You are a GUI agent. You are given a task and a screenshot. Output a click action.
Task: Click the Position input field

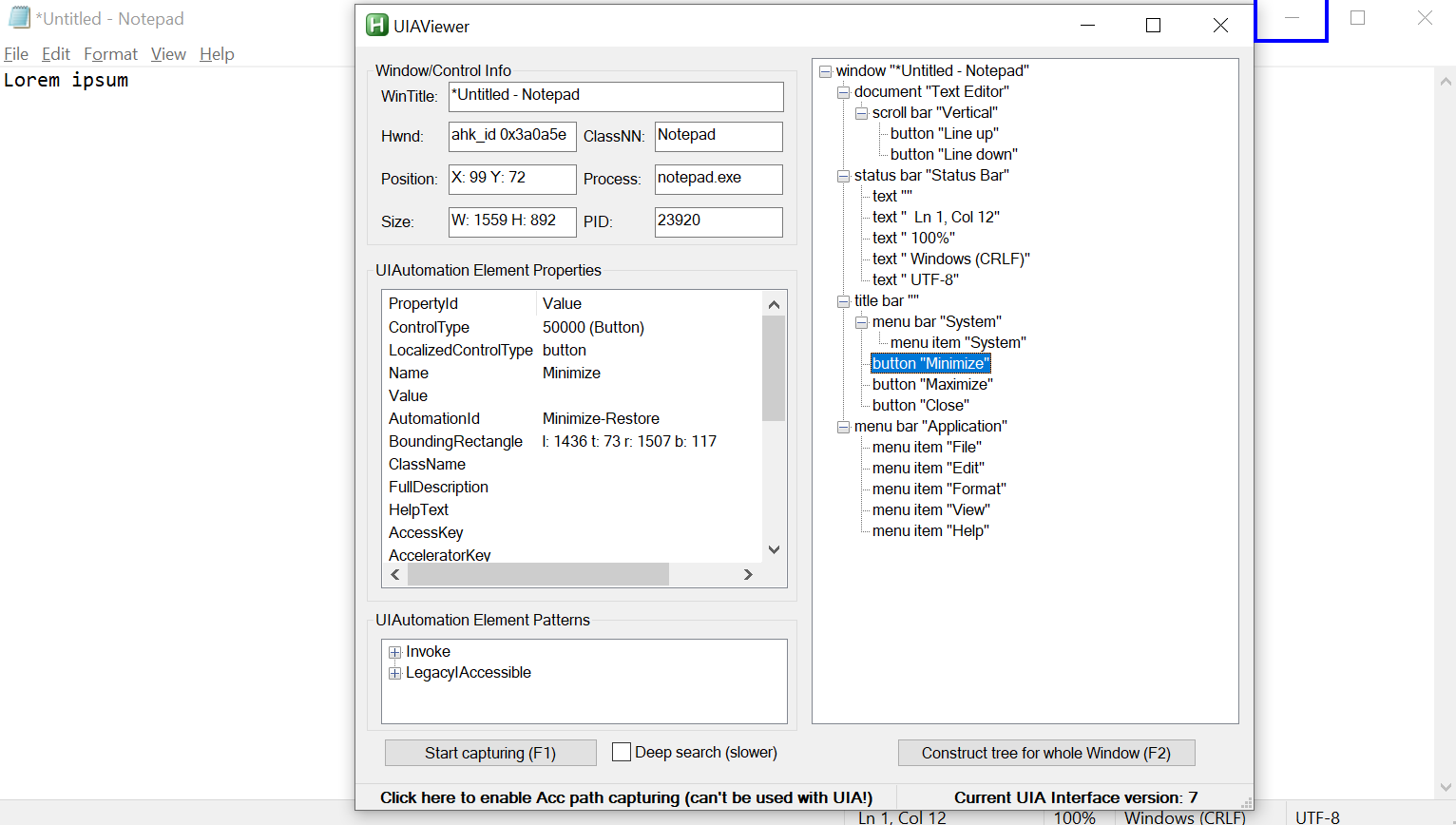coord(512,179)
